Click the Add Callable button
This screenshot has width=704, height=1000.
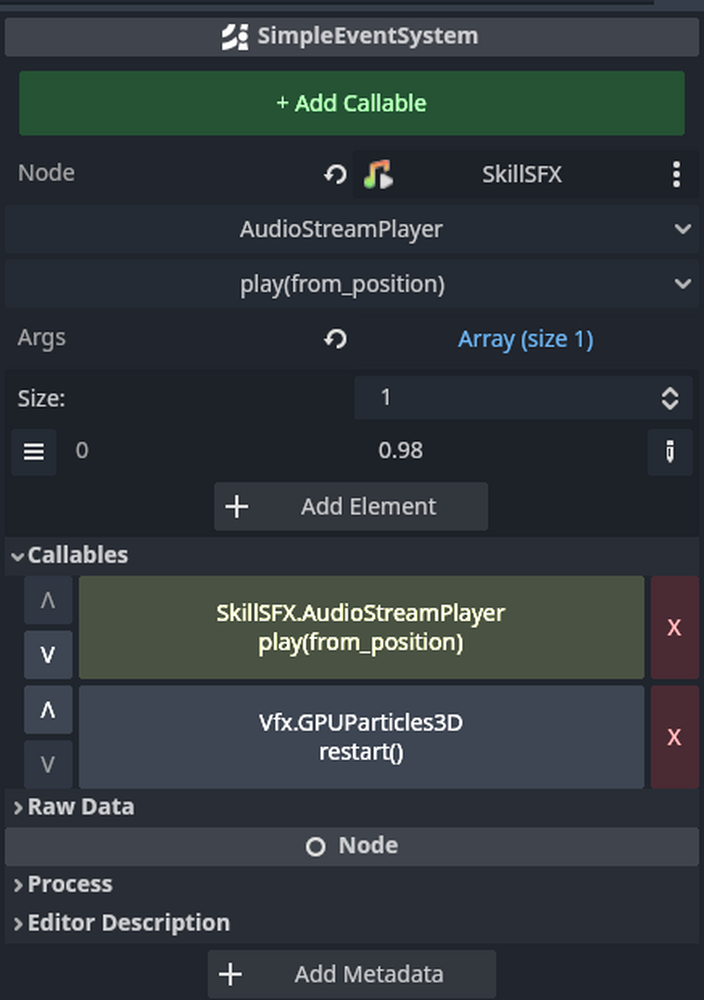pyautogui.click(x=351, y=103)
